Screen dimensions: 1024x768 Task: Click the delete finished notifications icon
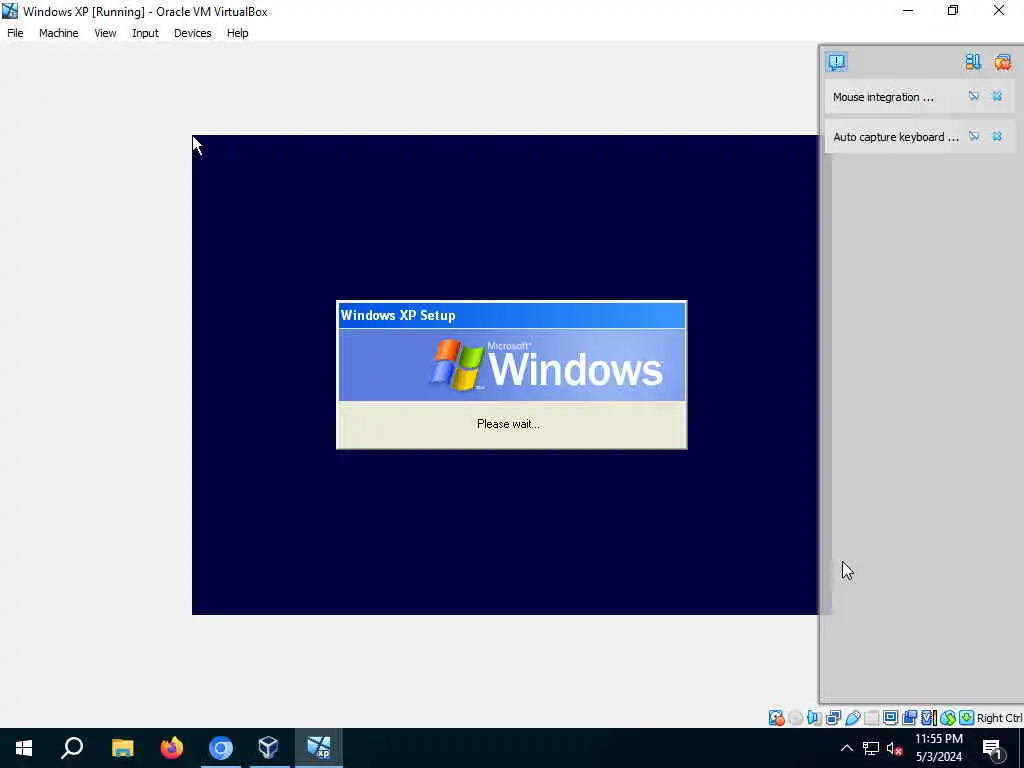click(x=1003, y=62)
